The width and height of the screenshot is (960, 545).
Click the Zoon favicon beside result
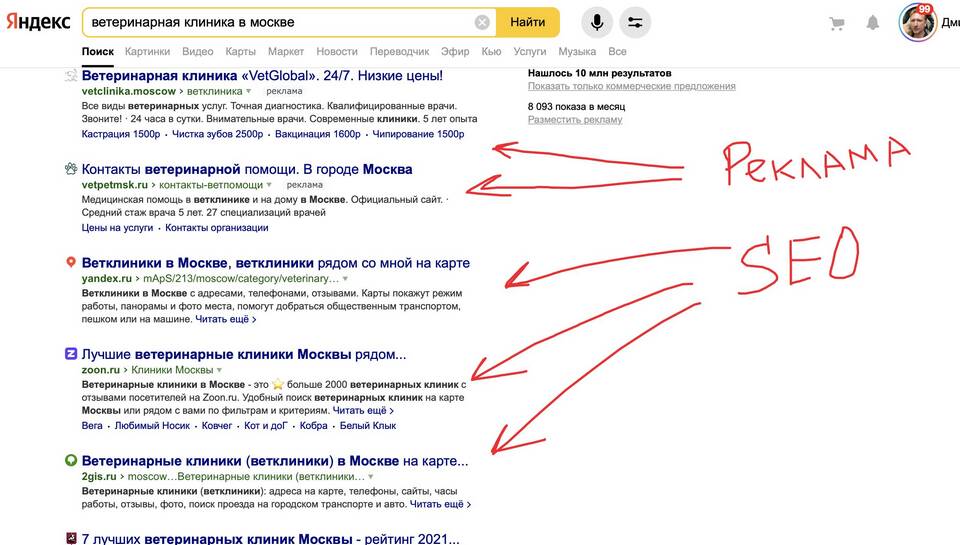(x=71, y=353)
